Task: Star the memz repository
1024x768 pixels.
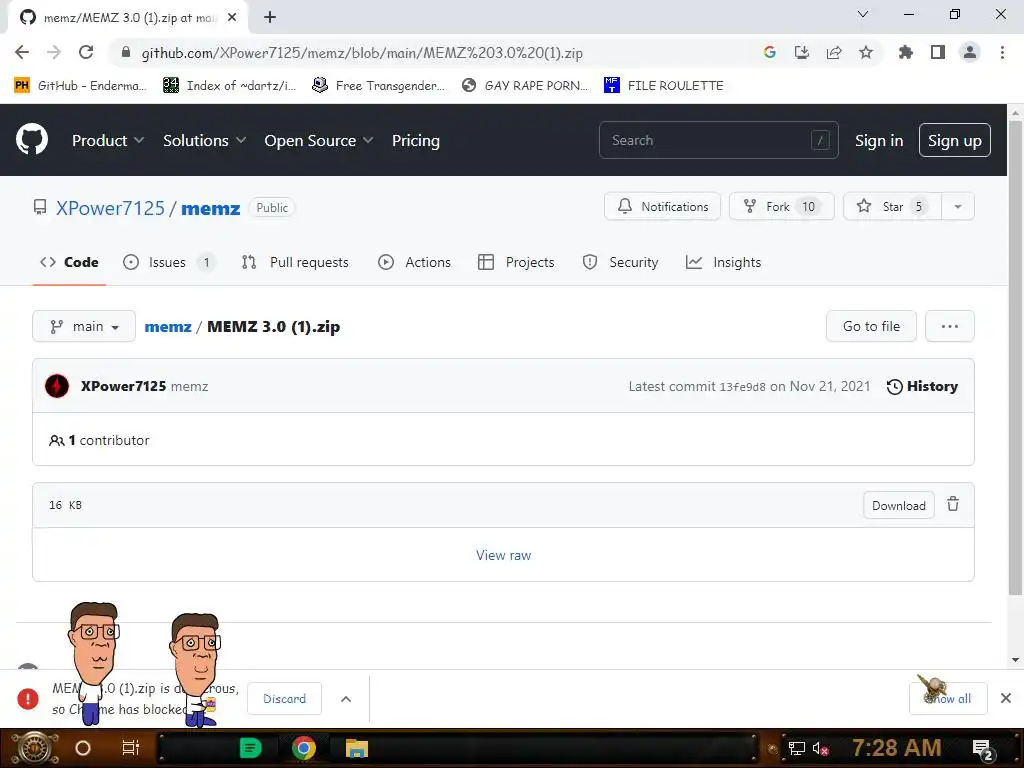Action: click(x=892, y=206)
